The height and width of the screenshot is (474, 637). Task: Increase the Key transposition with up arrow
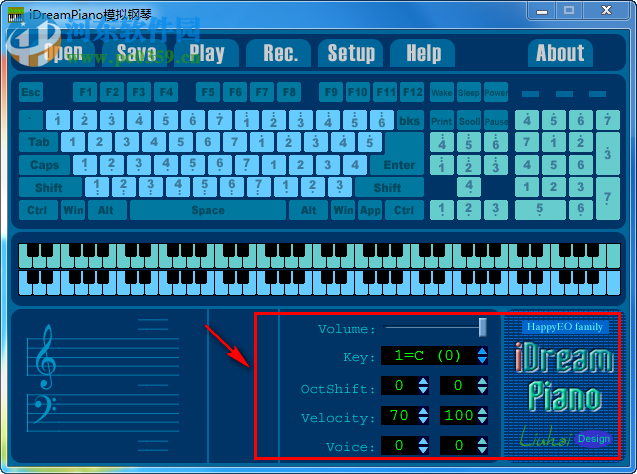(x=482, y=351)
